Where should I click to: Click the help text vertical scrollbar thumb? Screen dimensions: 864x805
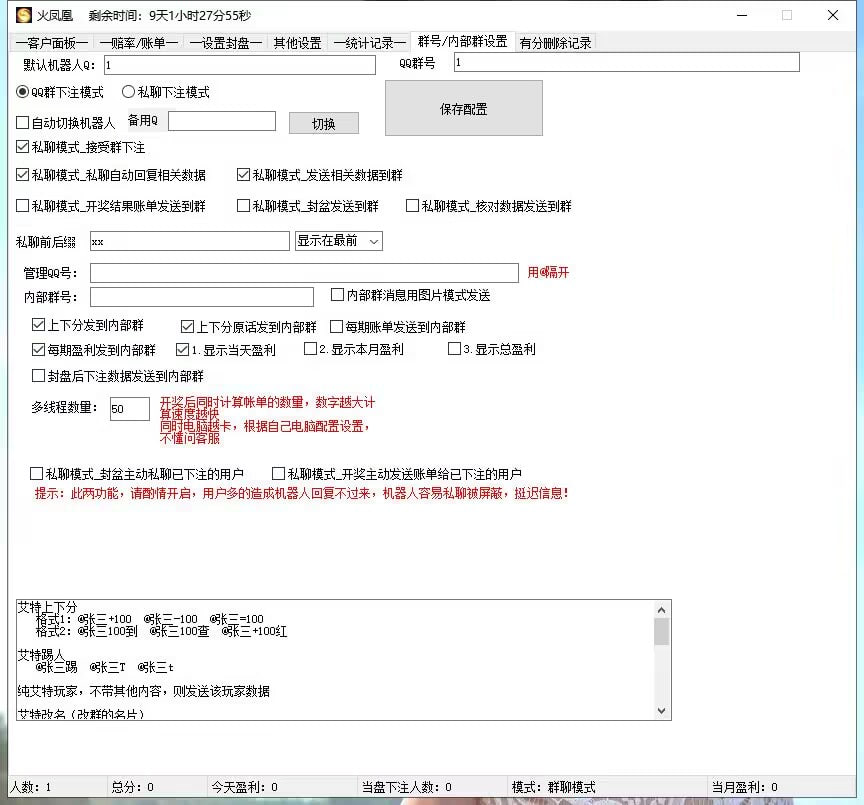[661, 632]
